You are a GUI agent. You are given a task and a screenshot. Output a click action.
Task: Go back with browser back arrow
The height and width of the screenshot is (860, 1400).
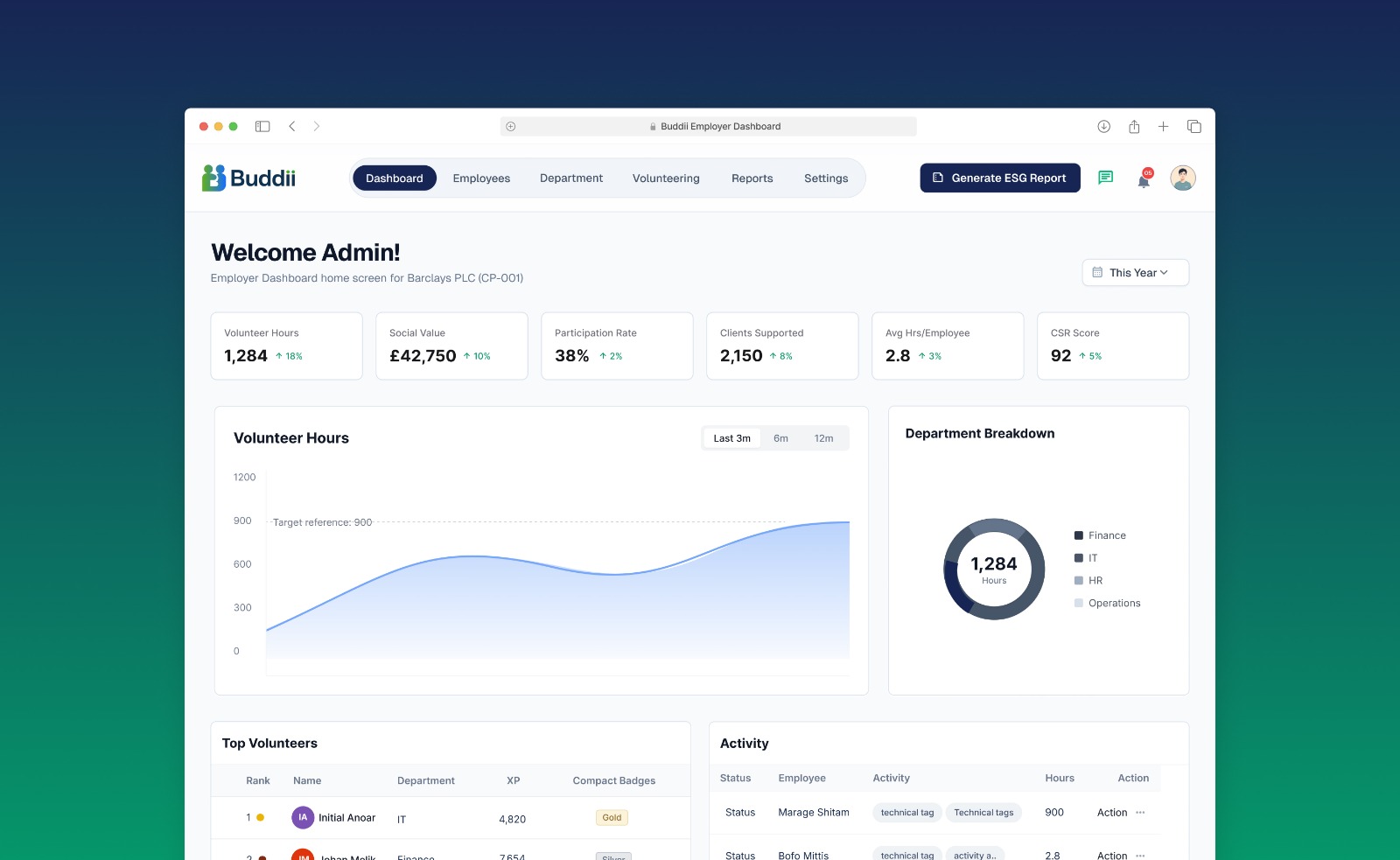tap(292, 126)
